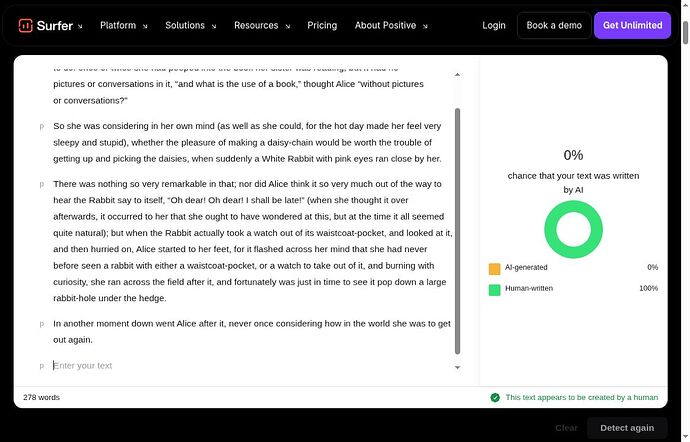
Task: Click the paragraph marker beside 'There was nothing'
Action: click(x=42, y=184)
